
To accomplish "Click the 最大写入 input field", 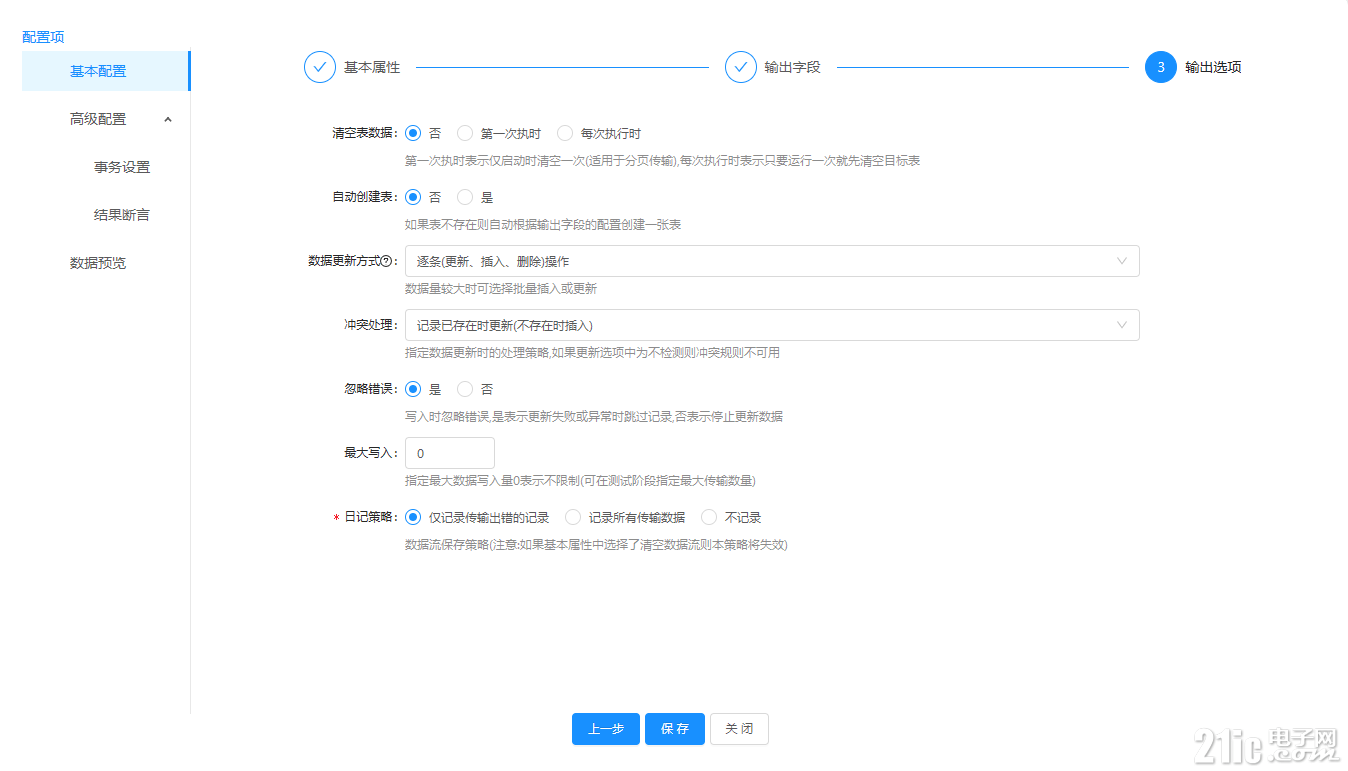I will pyautogui.click(x=450, y=453).
